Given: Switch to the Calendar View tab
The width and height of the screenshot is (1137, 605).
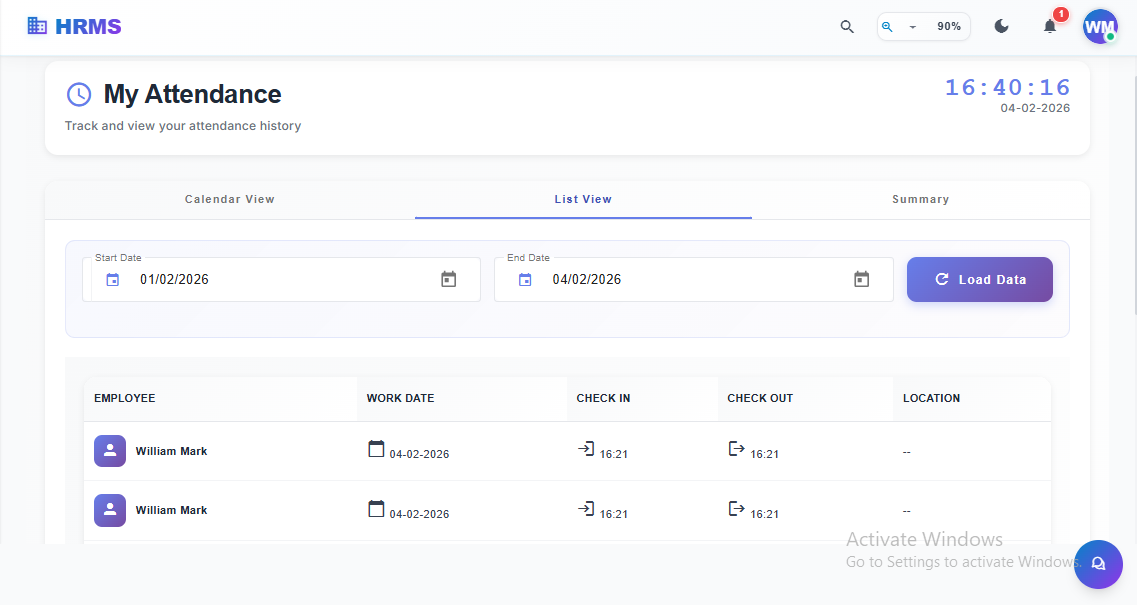Looking at the screenshot, I should [230, 199].
